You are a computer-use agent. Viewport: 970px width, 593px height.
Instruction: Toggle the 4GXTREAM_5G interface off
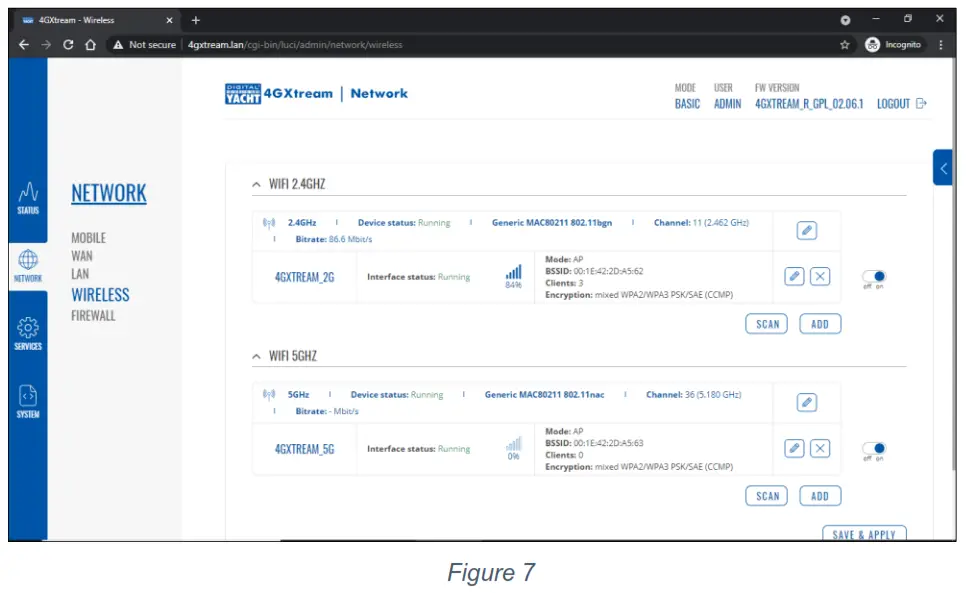coord(874,448)
